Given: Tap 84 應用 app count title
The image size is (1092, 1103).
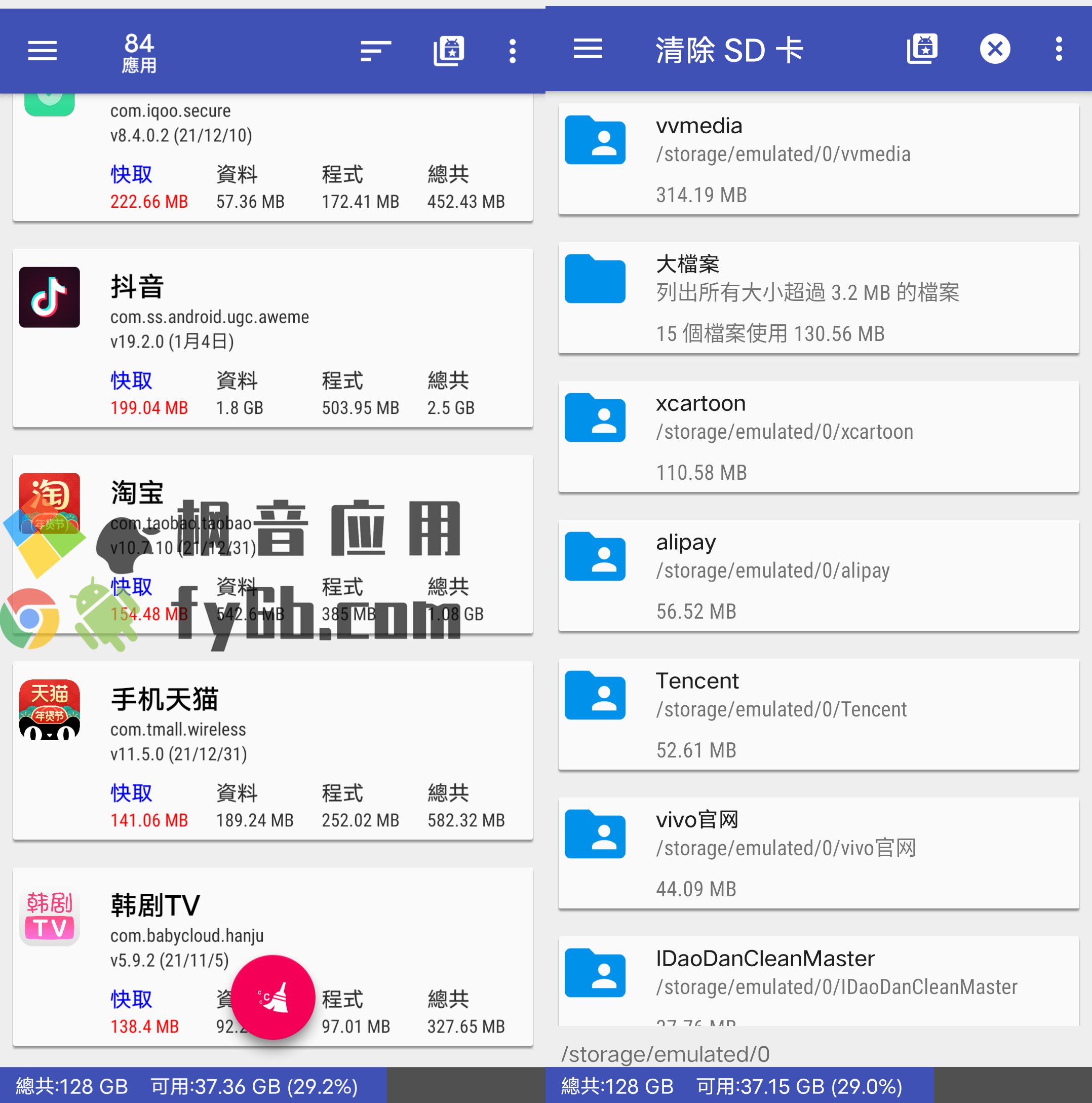Looking at the screenshot, I should [139, 53].
